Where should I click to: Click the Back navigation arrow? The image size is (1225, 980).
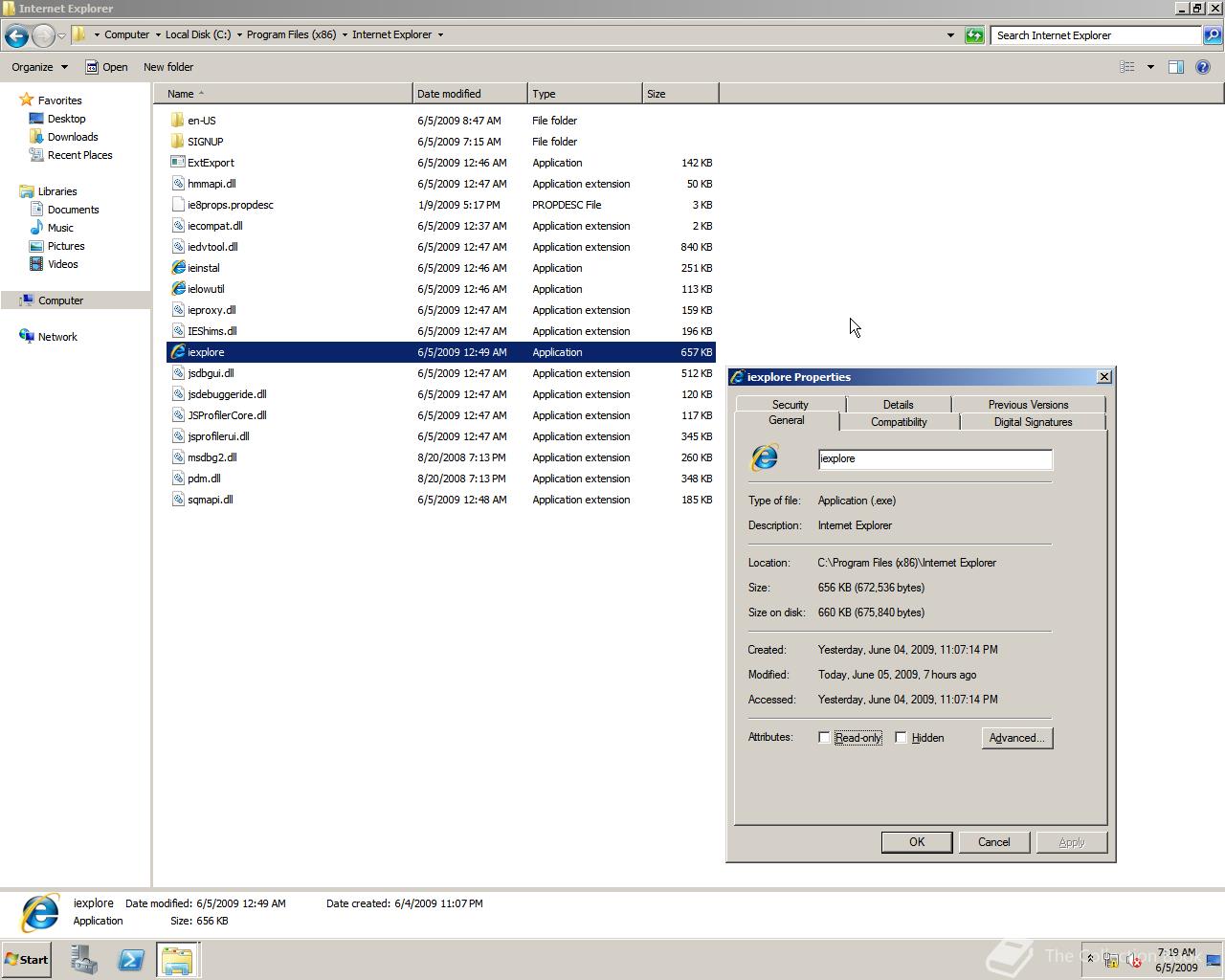click(x=16, y=35)
